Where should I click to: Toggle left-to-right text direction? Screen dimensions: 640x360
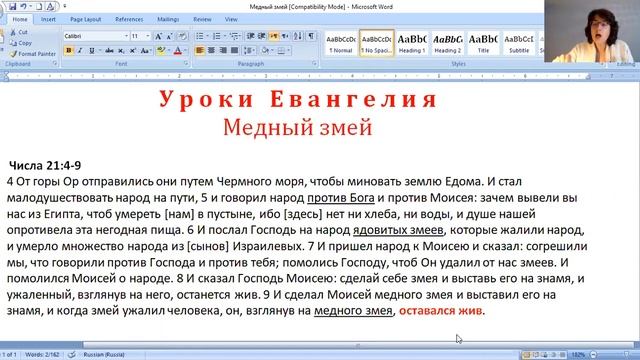click(x=273, y=36)
